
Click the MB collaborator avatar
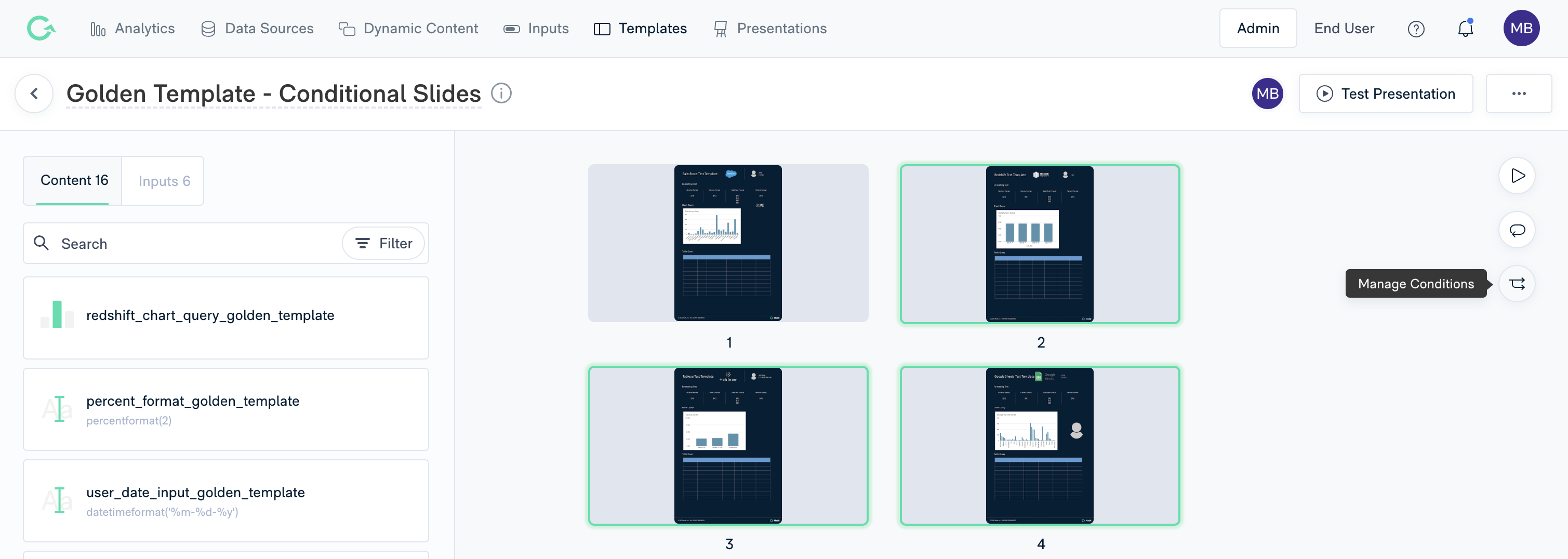tap(1267, 93)
